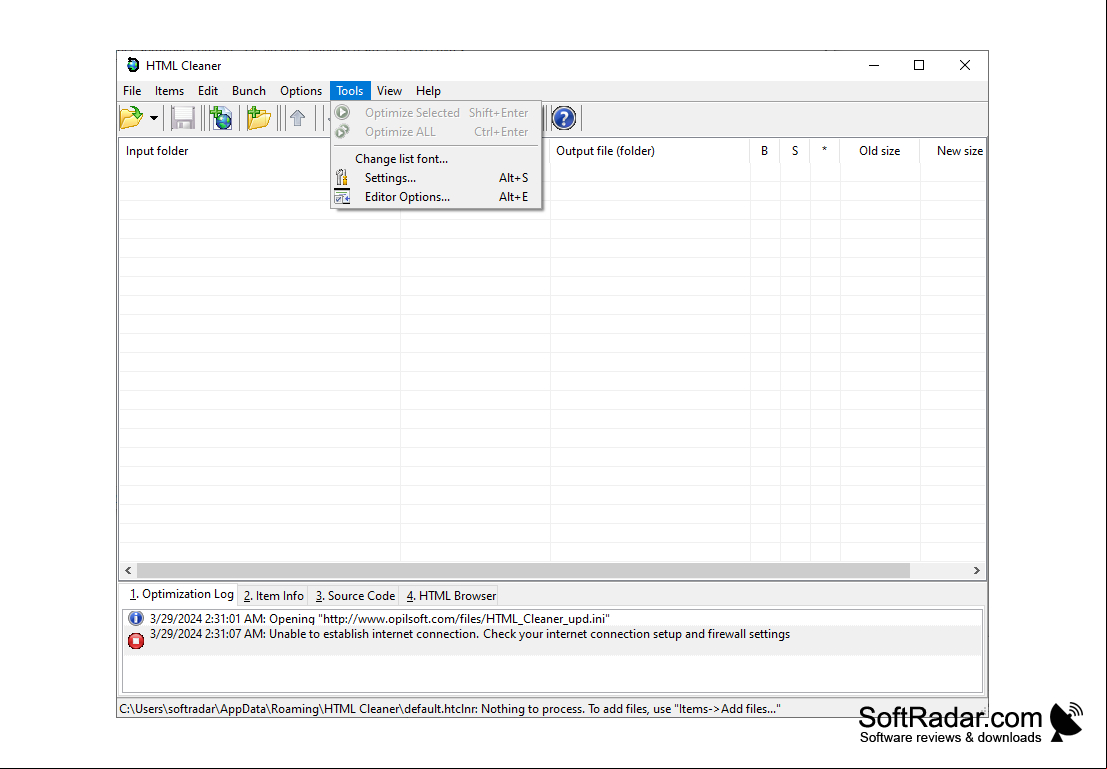Expand the open folder dropdown arrow
This screenshot has width=1107, height=769.
coord(154,118)
